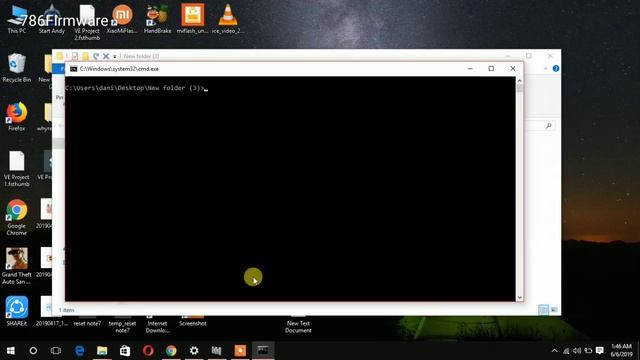The height and width of the screenshot is (360, 640).
Task: Switch Explorer to details view
Action: [543, 310]
